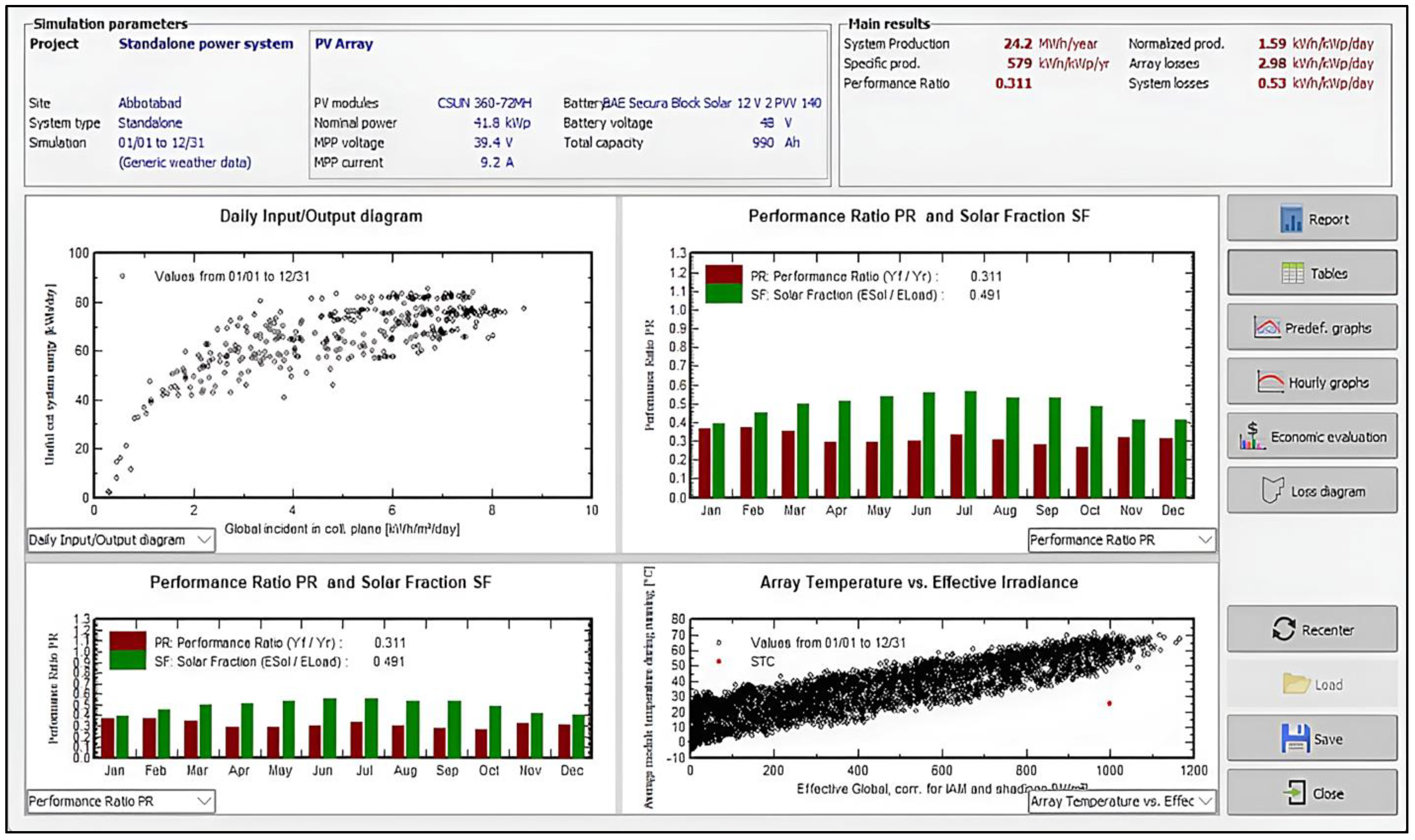Open Predef. graphs button label
This screenshot has height=840, width=1415.
[1328, 328]
